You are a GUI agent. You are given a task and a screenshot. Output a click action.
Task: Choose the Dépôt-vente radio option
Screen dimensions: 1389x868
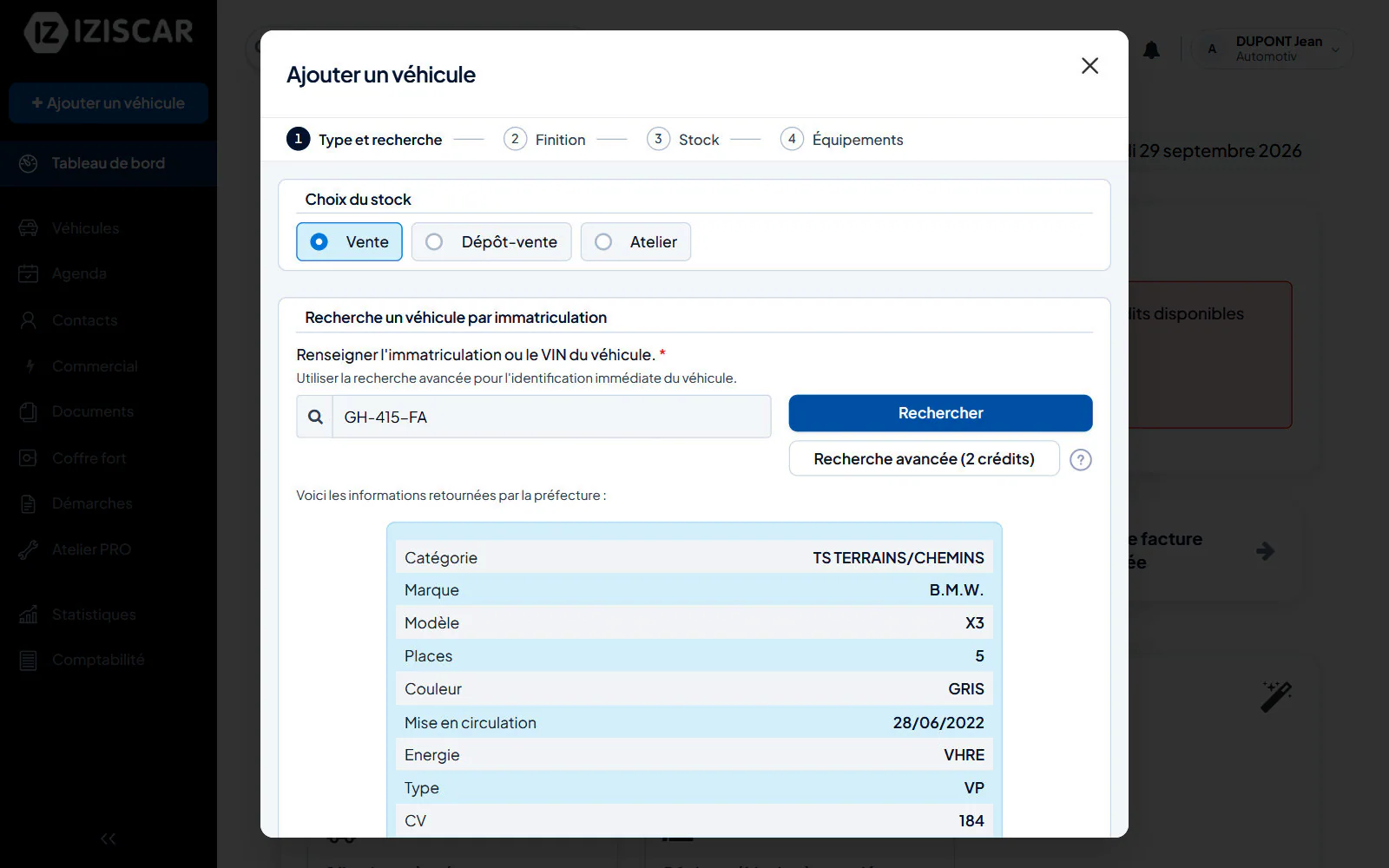coord(491,241)
